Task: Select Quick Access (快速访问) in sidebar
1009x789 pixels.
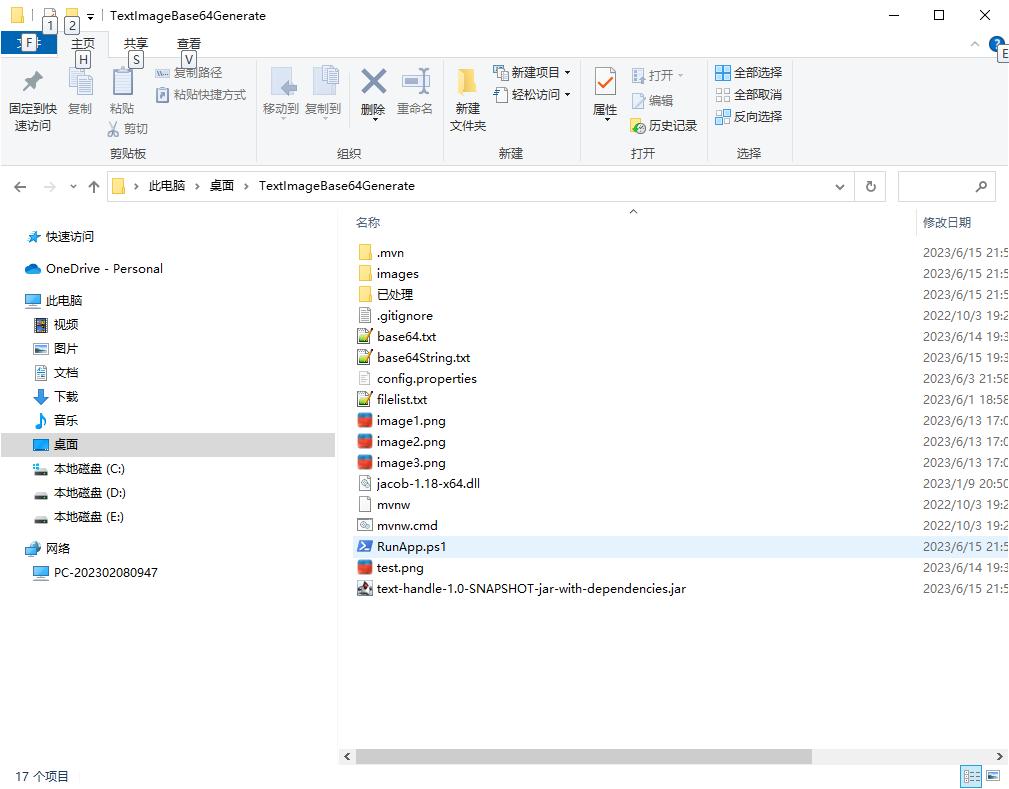Action: pos(69,237)
